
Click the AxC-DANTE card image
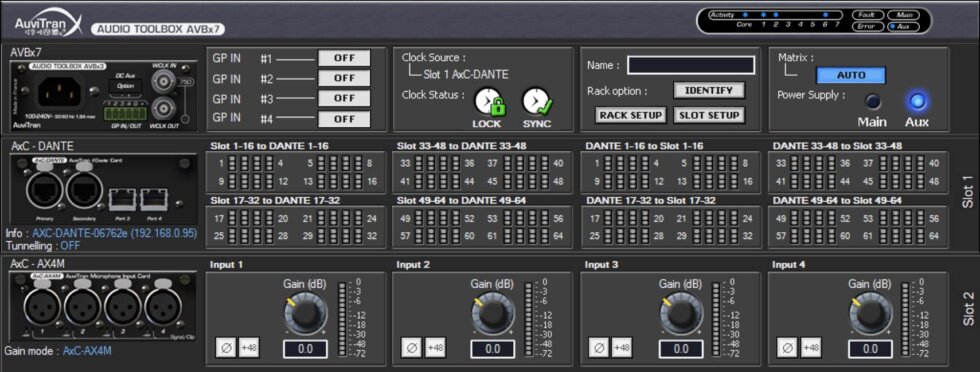104,189
